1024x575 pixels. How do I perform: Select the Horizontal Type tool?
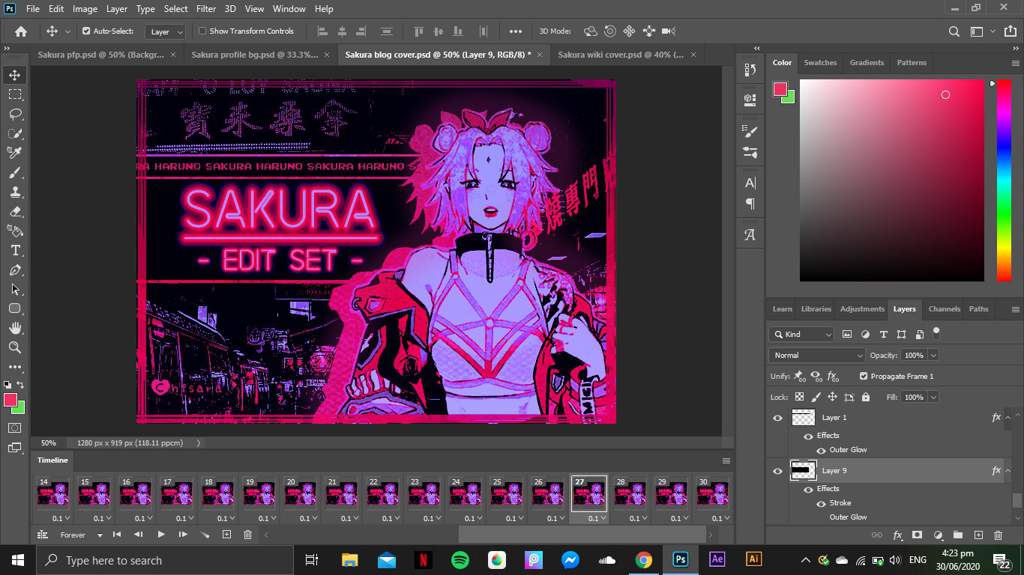click(x=15, y=250)
